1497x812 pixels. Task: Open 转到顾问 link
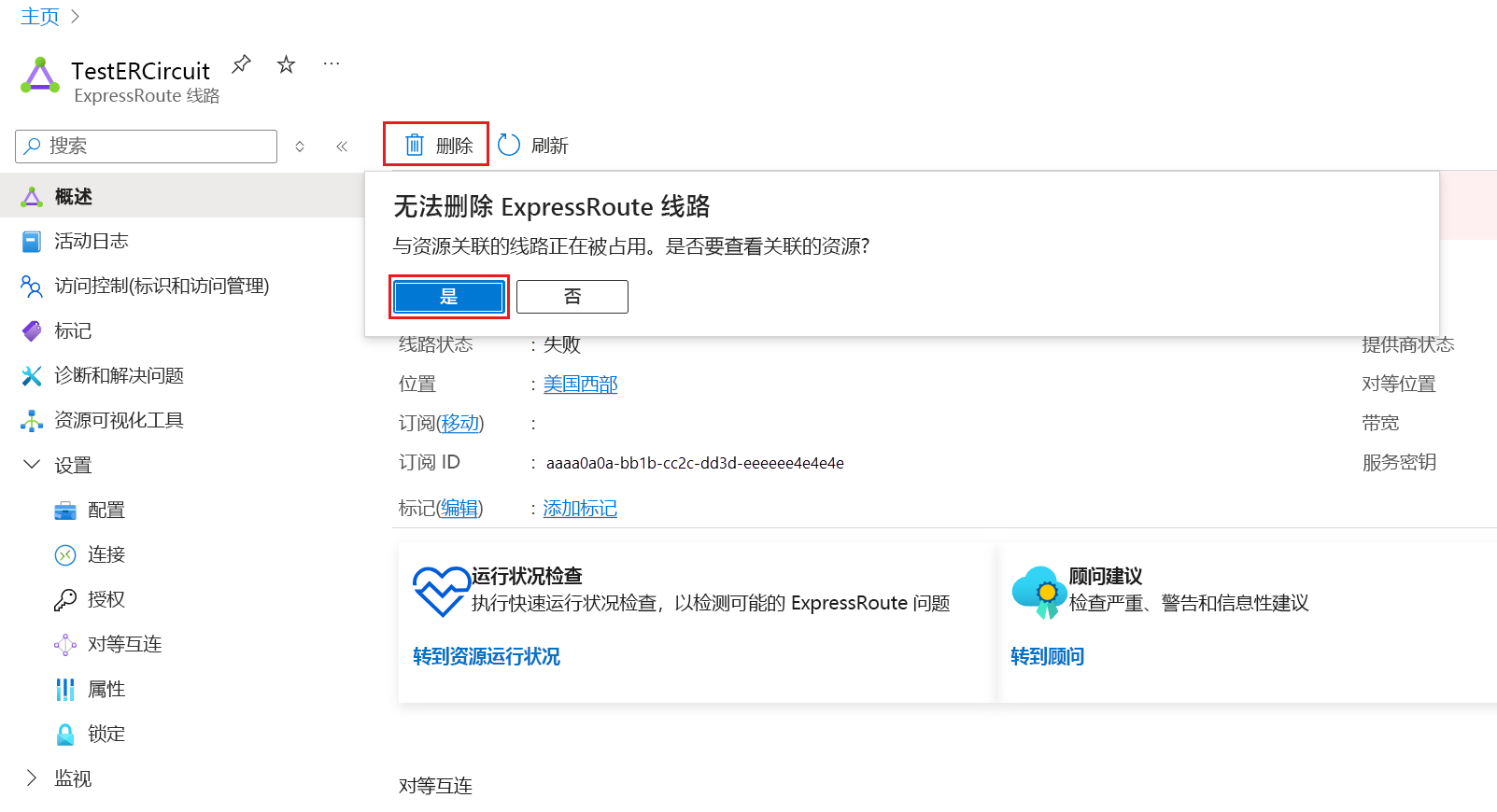[1048, 656]
